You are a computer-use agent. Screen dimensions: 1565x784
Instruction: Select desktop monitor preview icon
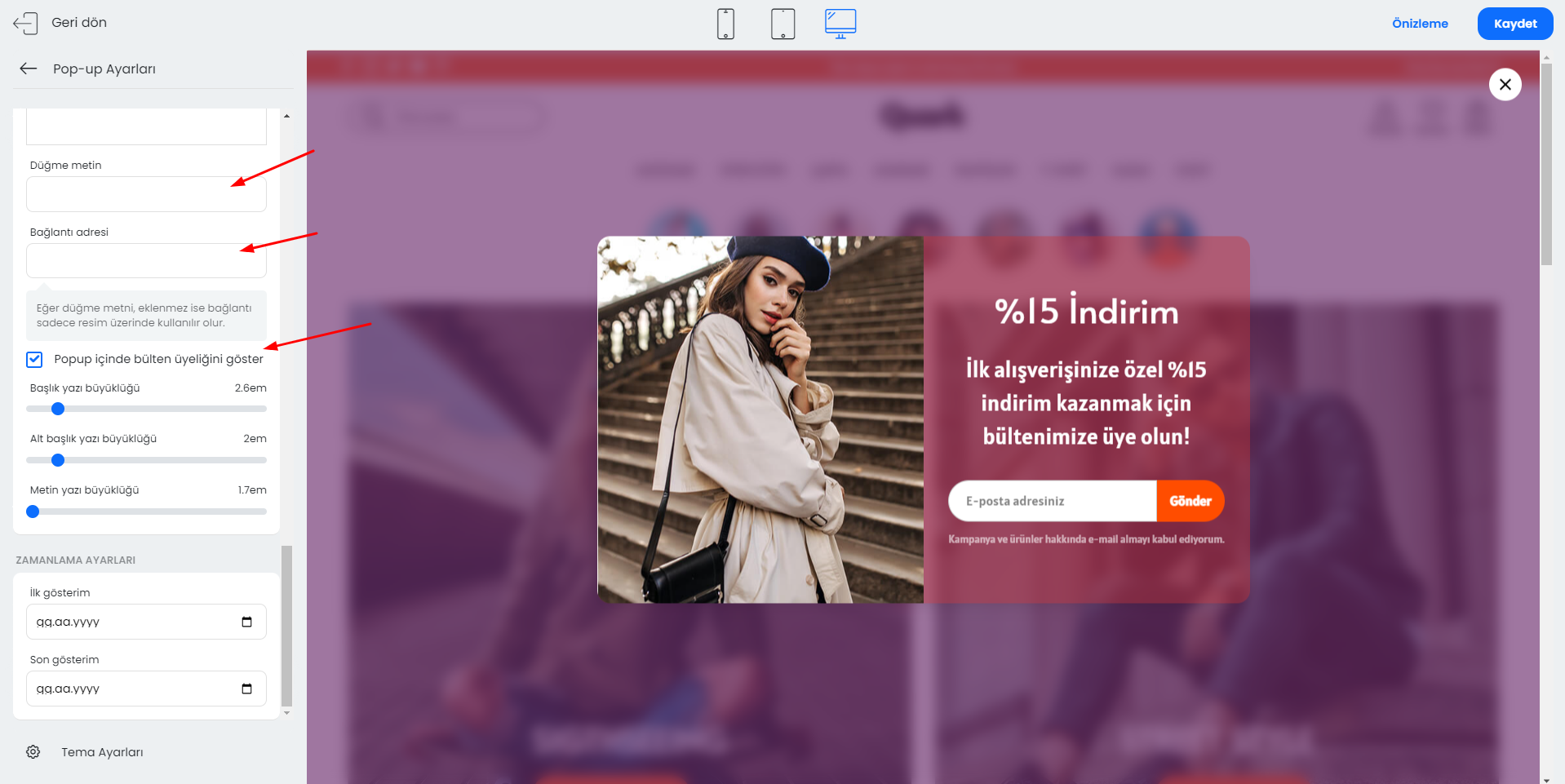(840, 24)
